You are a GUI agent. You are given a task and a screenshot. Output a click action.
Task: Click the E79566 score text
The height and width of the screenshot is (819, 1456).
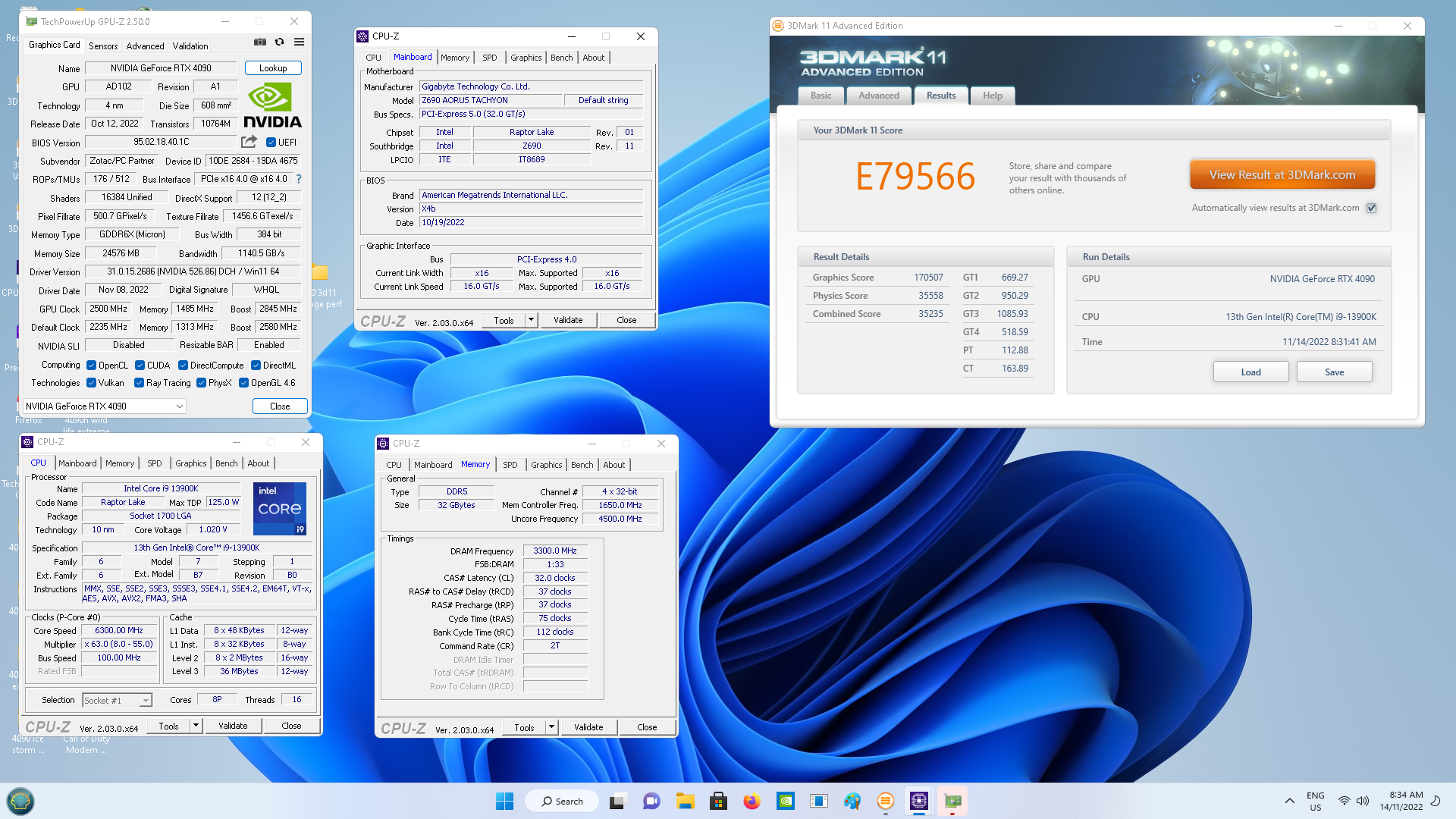[915, 176]
